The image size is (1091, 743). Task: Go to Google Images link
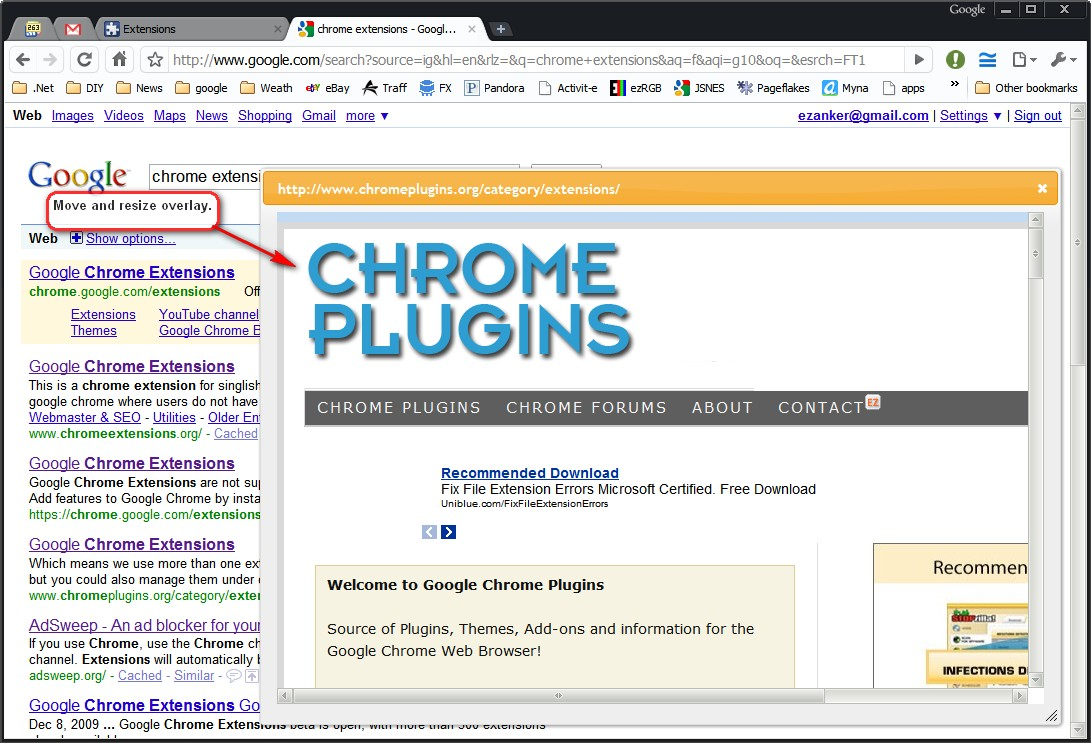(x=72, y=115)
